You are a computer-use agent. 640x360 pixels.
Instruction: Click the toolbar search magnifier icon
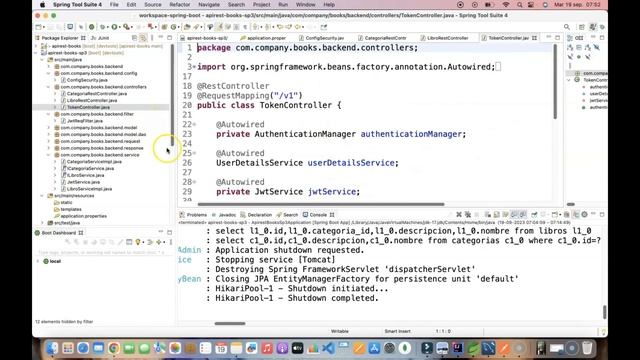tap(567, 27)
